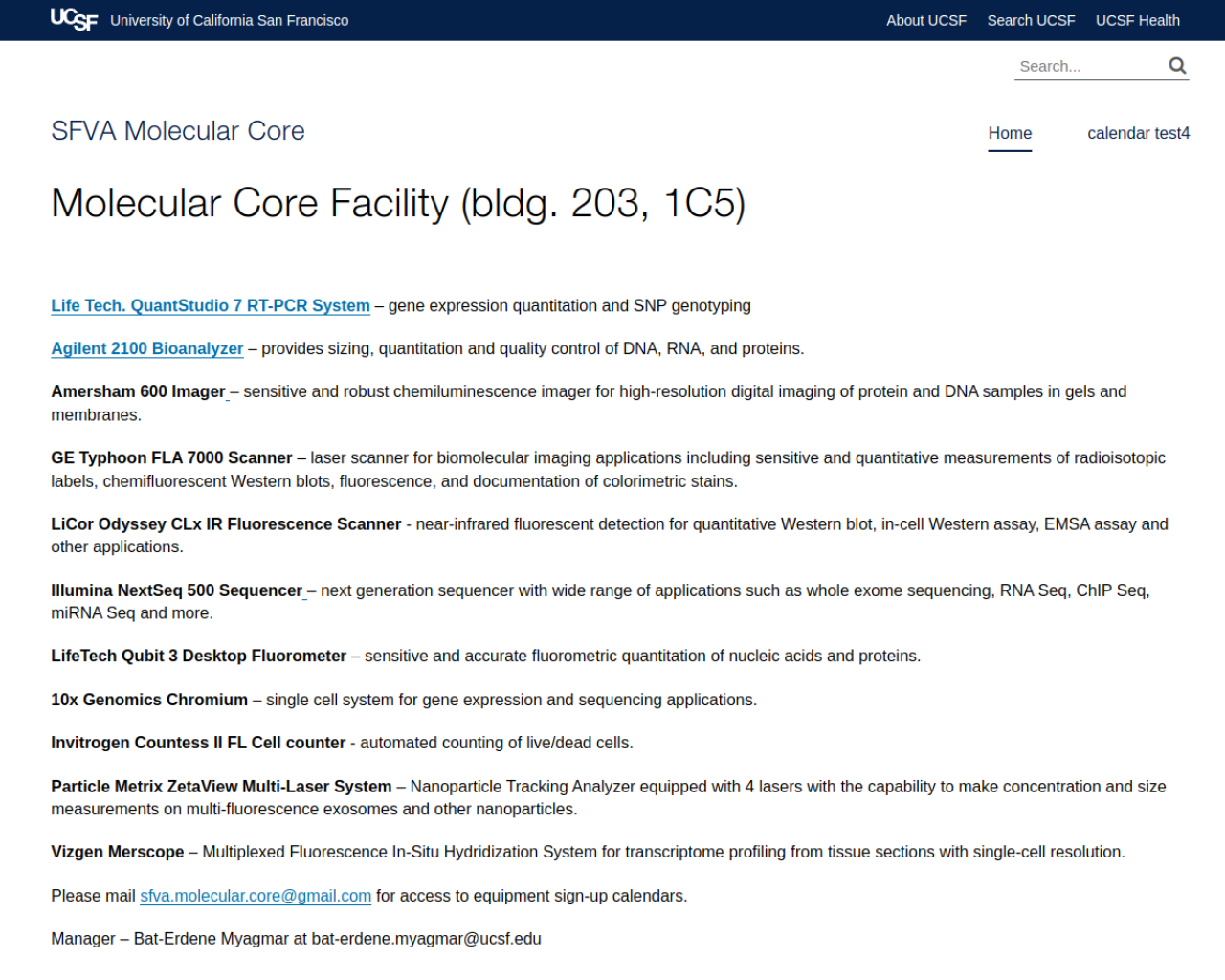
Task: Open the calendar test4 navigation item
Action: (x=1138, y=133)
